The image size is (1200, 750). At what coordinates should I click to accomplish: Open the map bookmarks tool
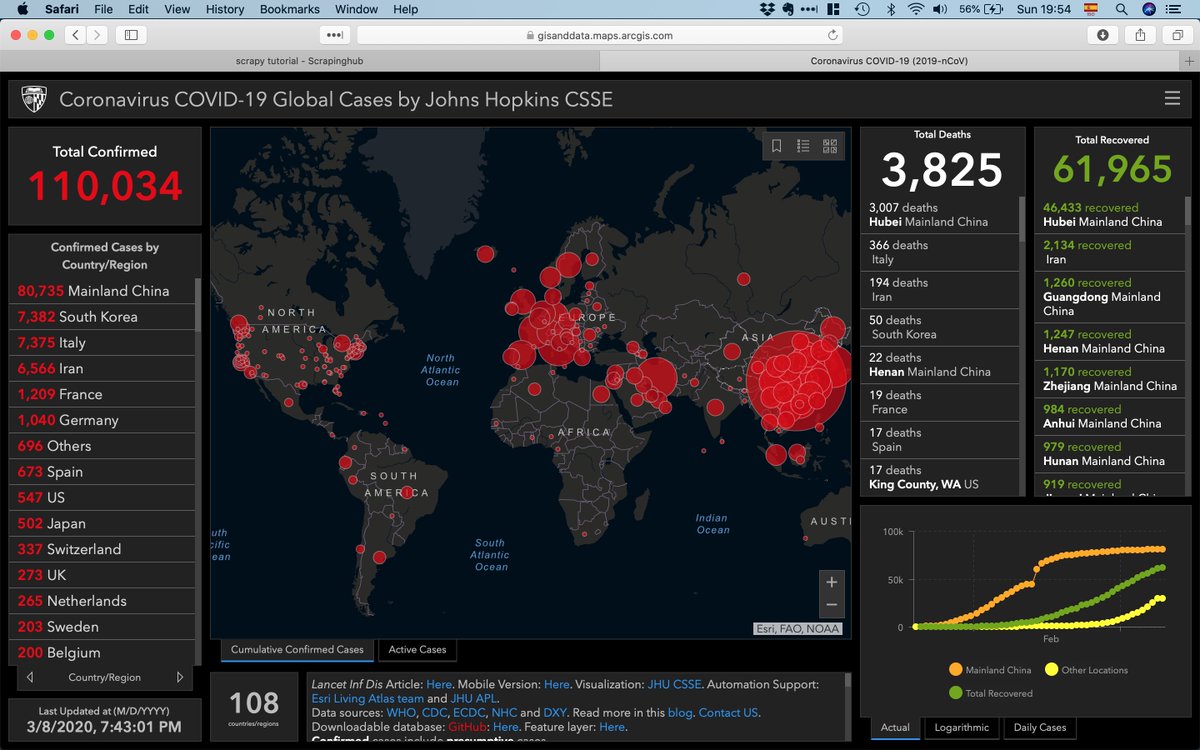pyautogui.click(x=776, y=146)
